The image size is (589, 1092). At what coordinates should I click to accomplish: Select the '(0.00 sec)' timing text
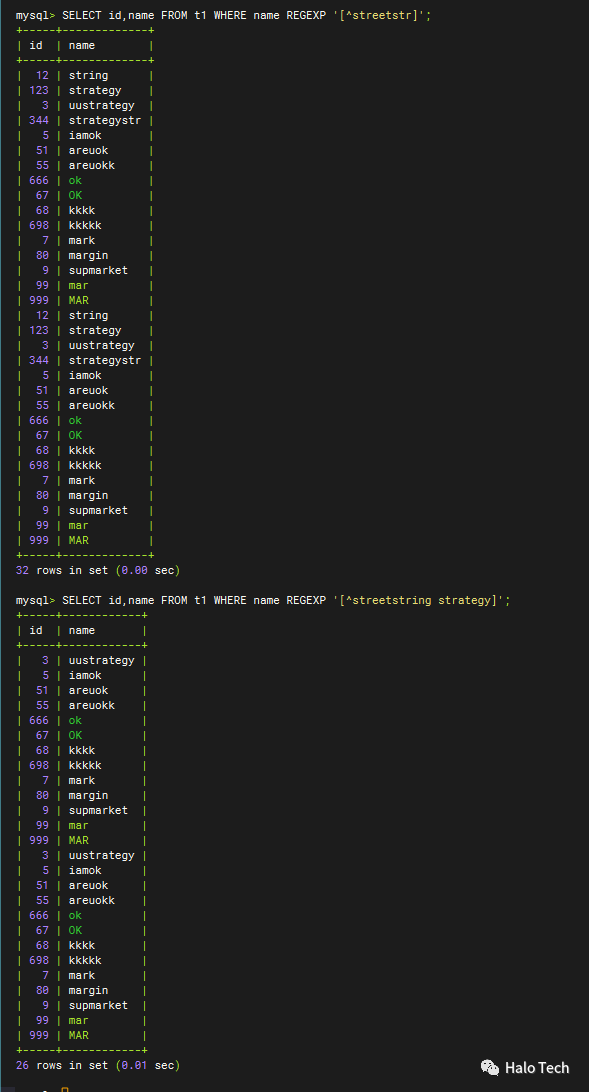(148, 570)
